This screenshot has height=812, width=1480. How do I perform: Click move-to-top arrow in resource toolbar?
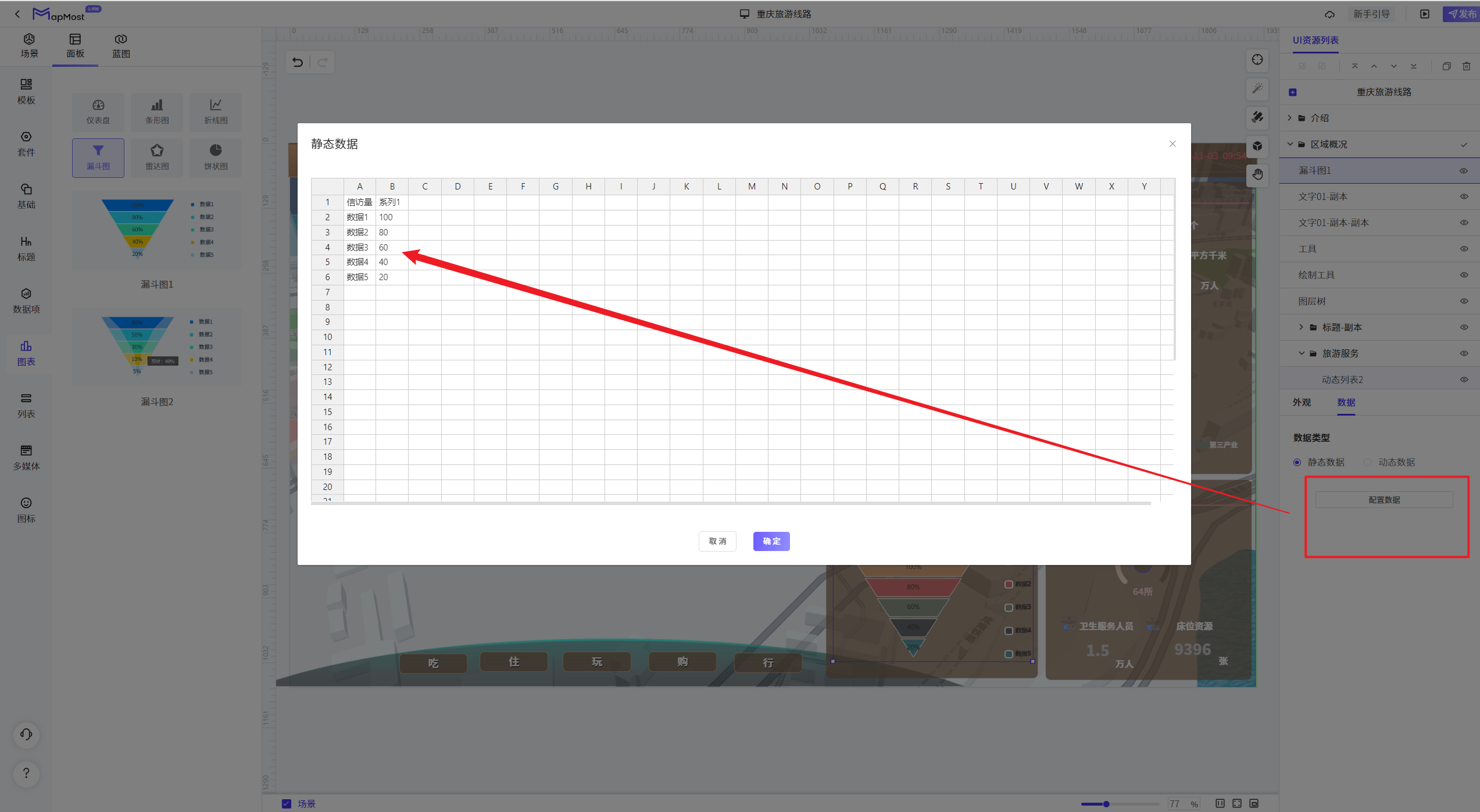click(x=1355, y=66)
